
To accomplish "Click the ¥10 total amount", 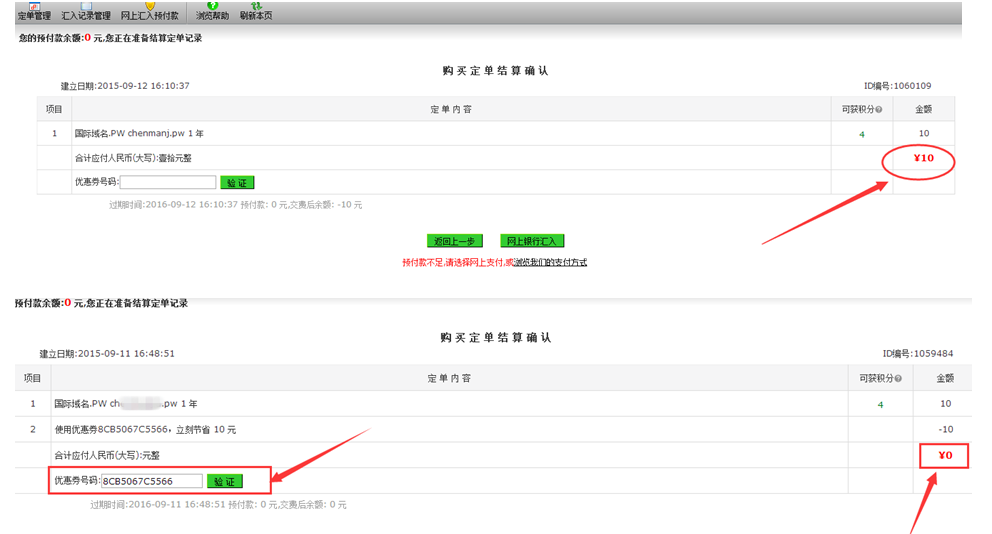I will pos(924,158).
